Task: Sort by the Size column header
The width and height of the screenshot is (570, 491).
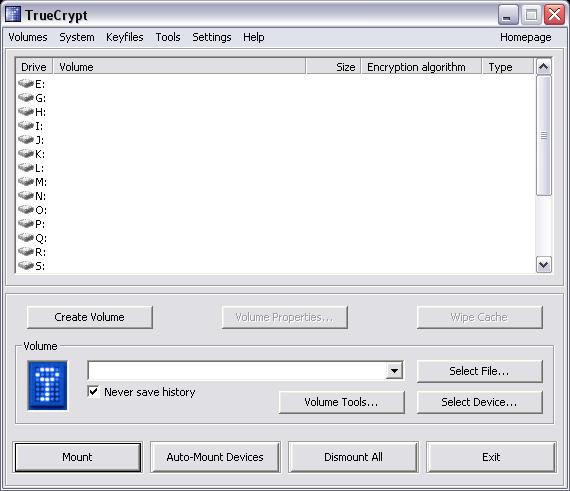Action: tap(333, 67)
